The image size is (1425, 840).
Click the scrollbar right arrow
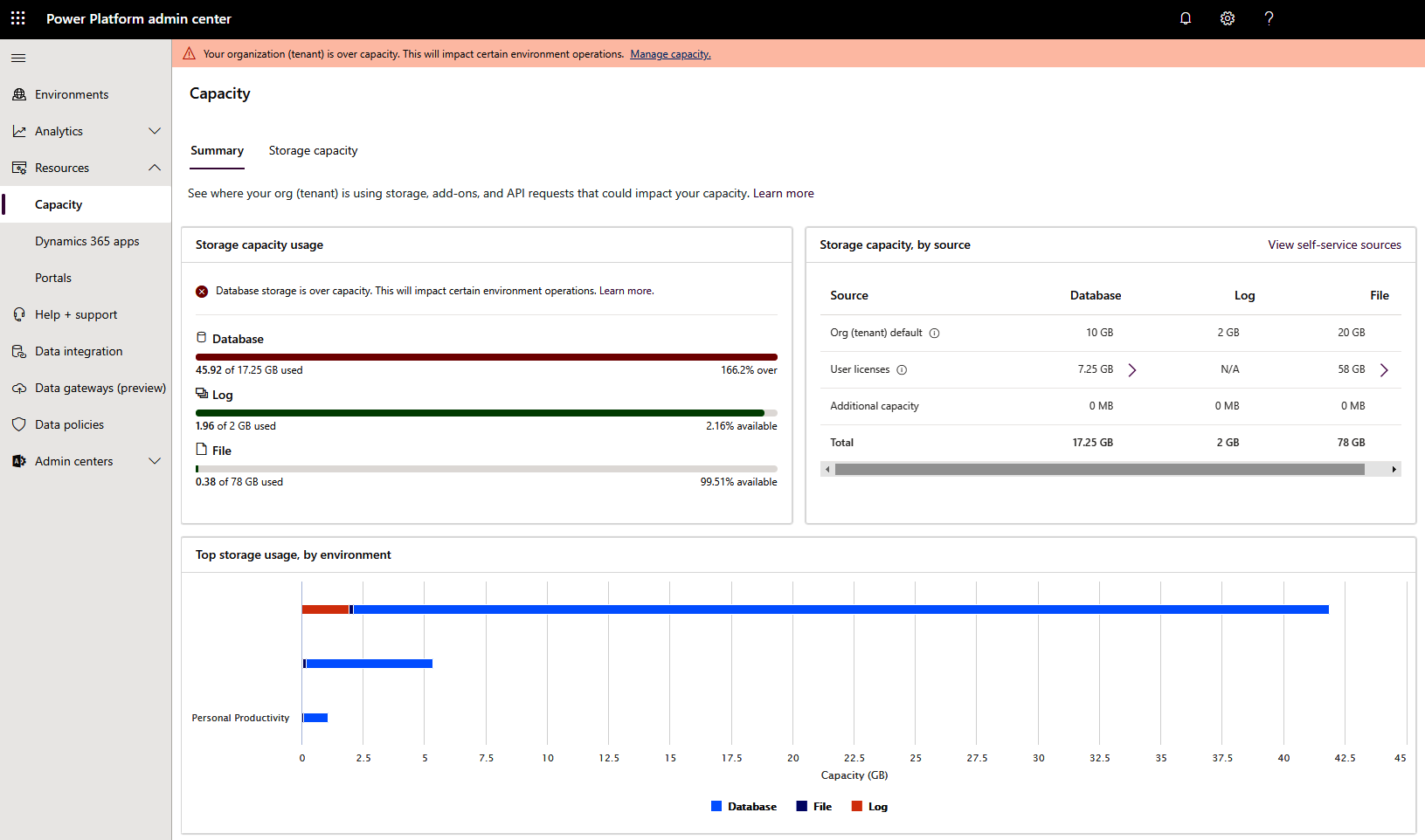click(x=1394, y=469)
